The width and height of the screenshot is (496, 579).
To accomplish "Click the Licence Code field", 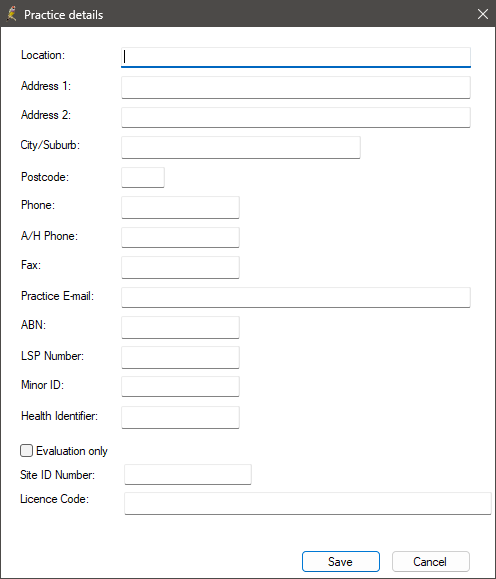I will click(x=308, y=503).
